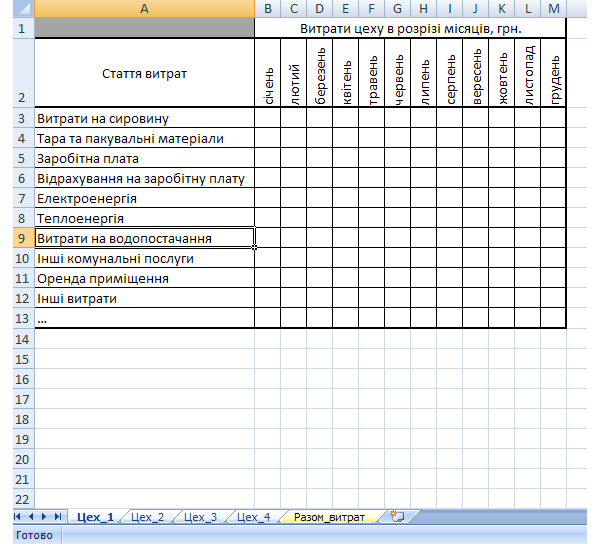The width and height of the screenshot is (600, 544).
Task: Select cell 'Заробітна плата'
Action: coord(144,158)
